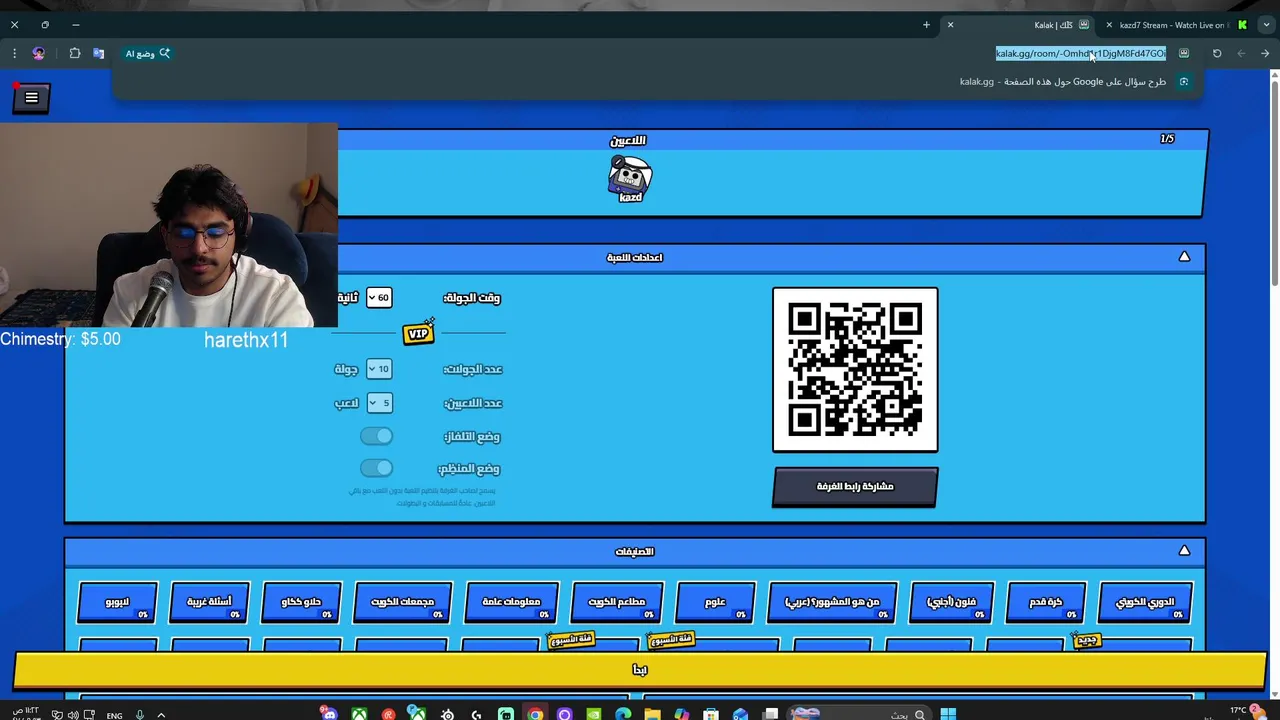The image size is (1280, 720).
Task: Open Microsoft Store from the taskbar
Action: [x=710, y=714]
